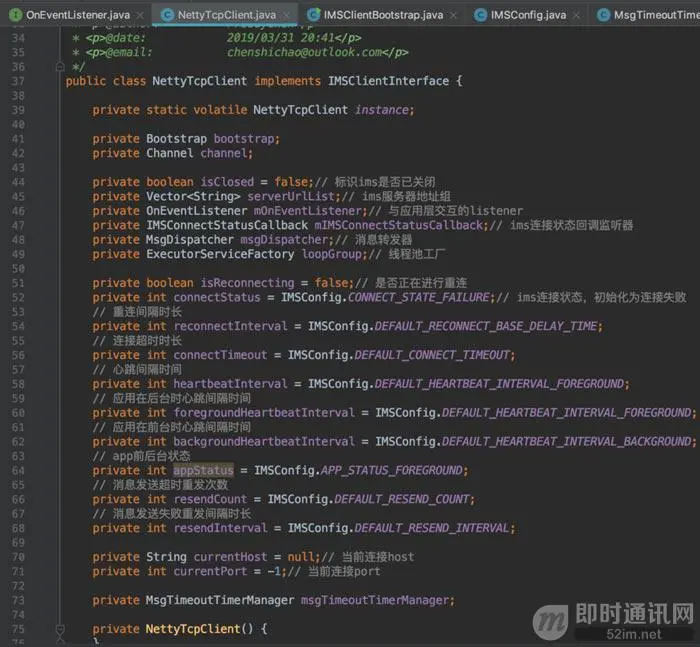Click line number 37 in the gutter

point(18,81)
